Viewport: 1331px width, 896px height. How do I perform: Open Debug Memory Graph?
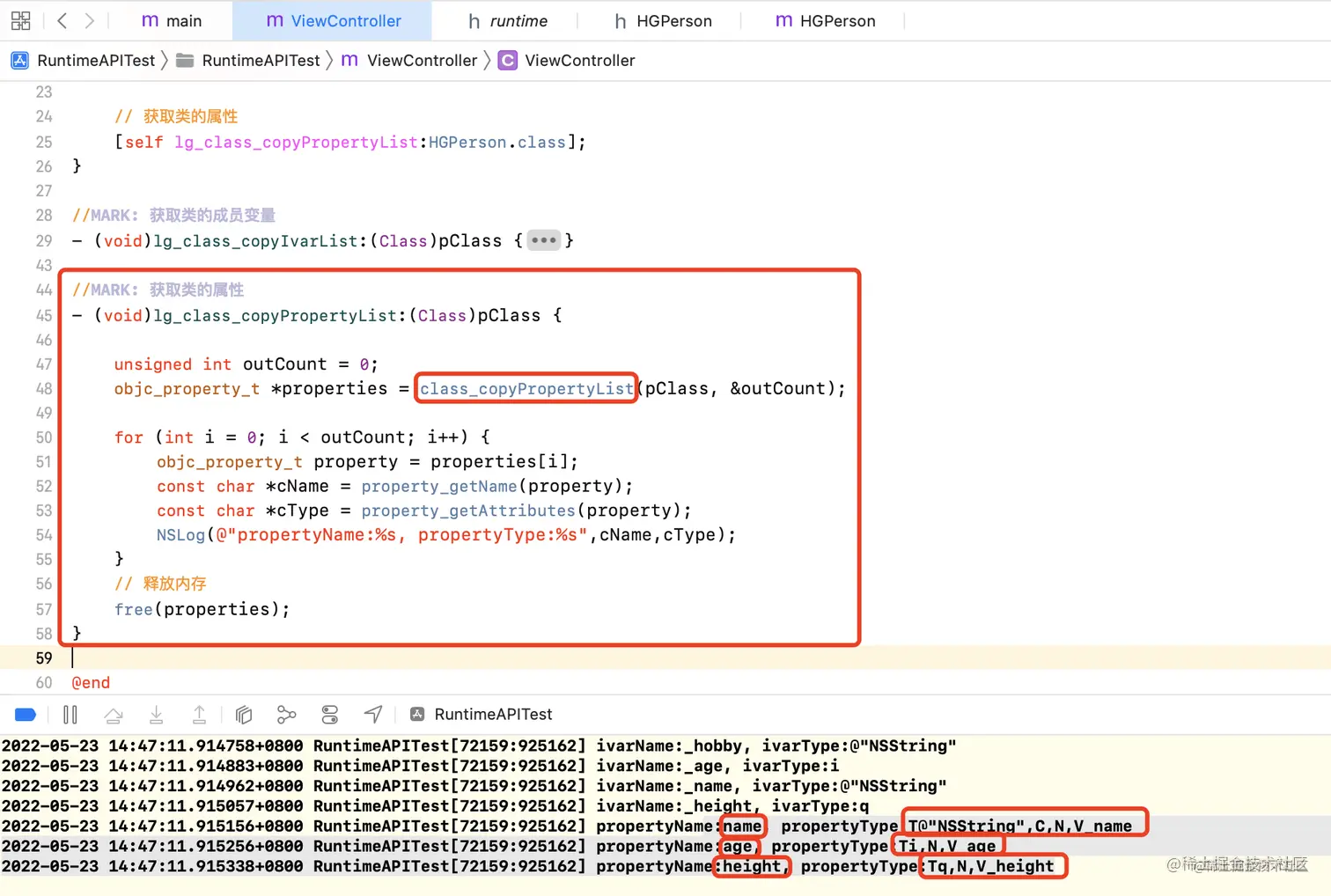[286, 715]
